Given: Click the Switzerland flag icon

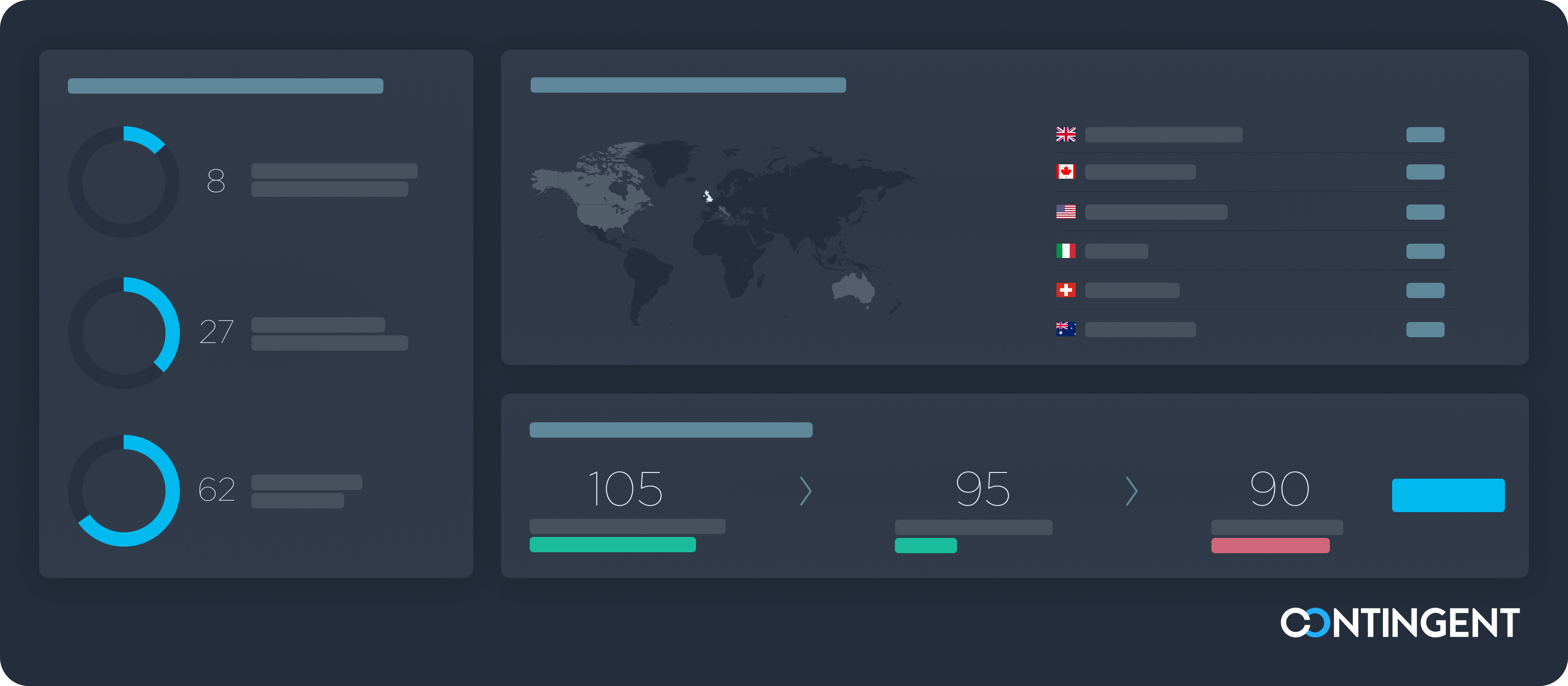Looking at the screenshot, I should [1065, 290].
